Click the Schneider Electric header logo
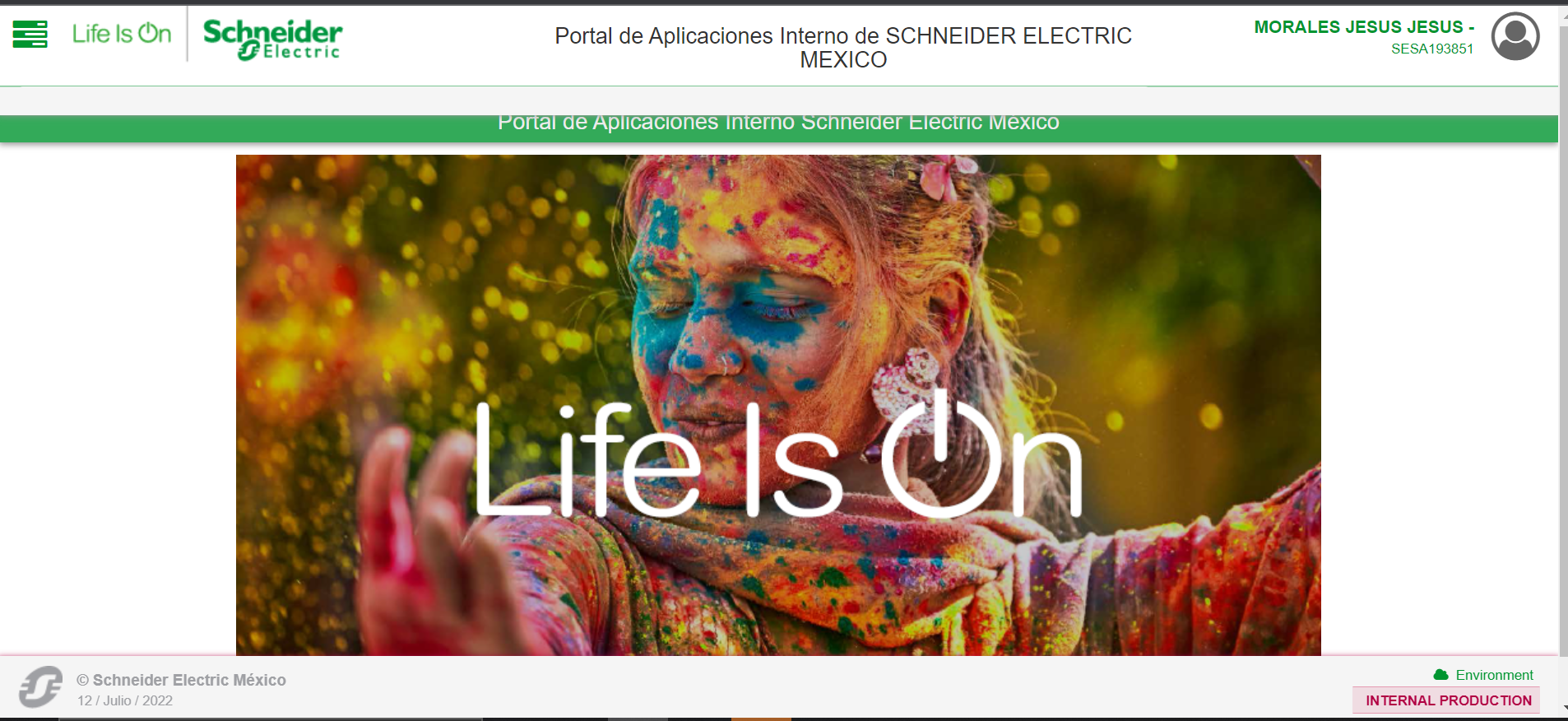The height and width of the screenshot is (721, 1568). (272, 40)
